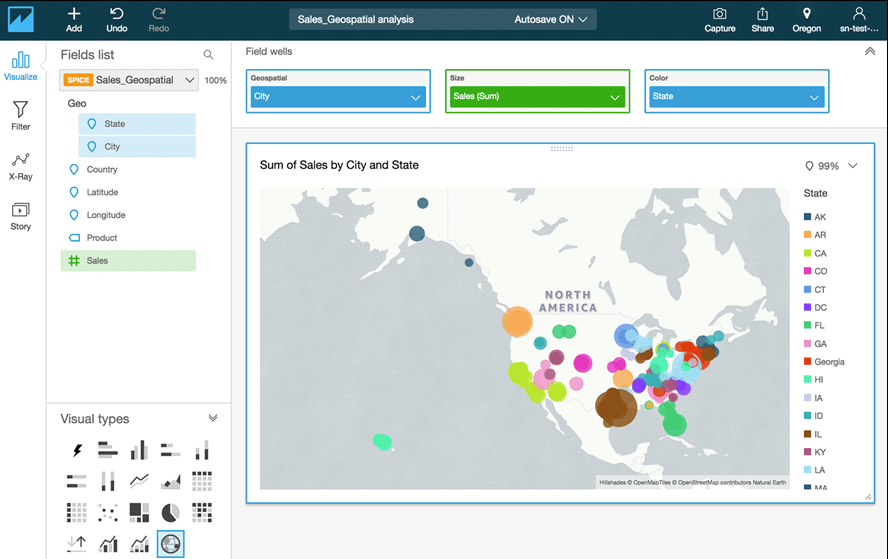Open the Story pane

coord(20,216)
